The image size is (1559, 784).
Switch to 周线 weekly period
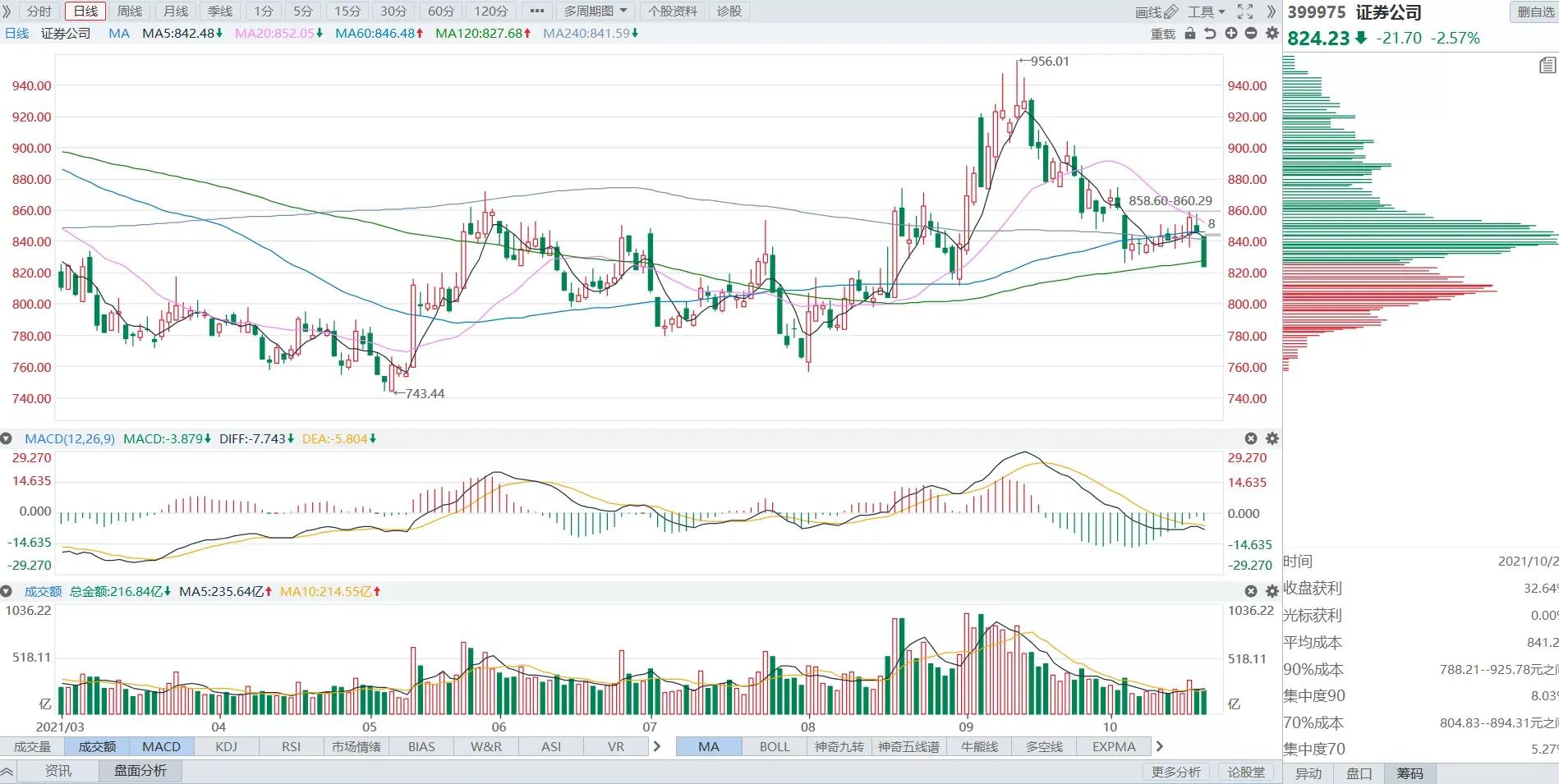[x=130, y=11]
